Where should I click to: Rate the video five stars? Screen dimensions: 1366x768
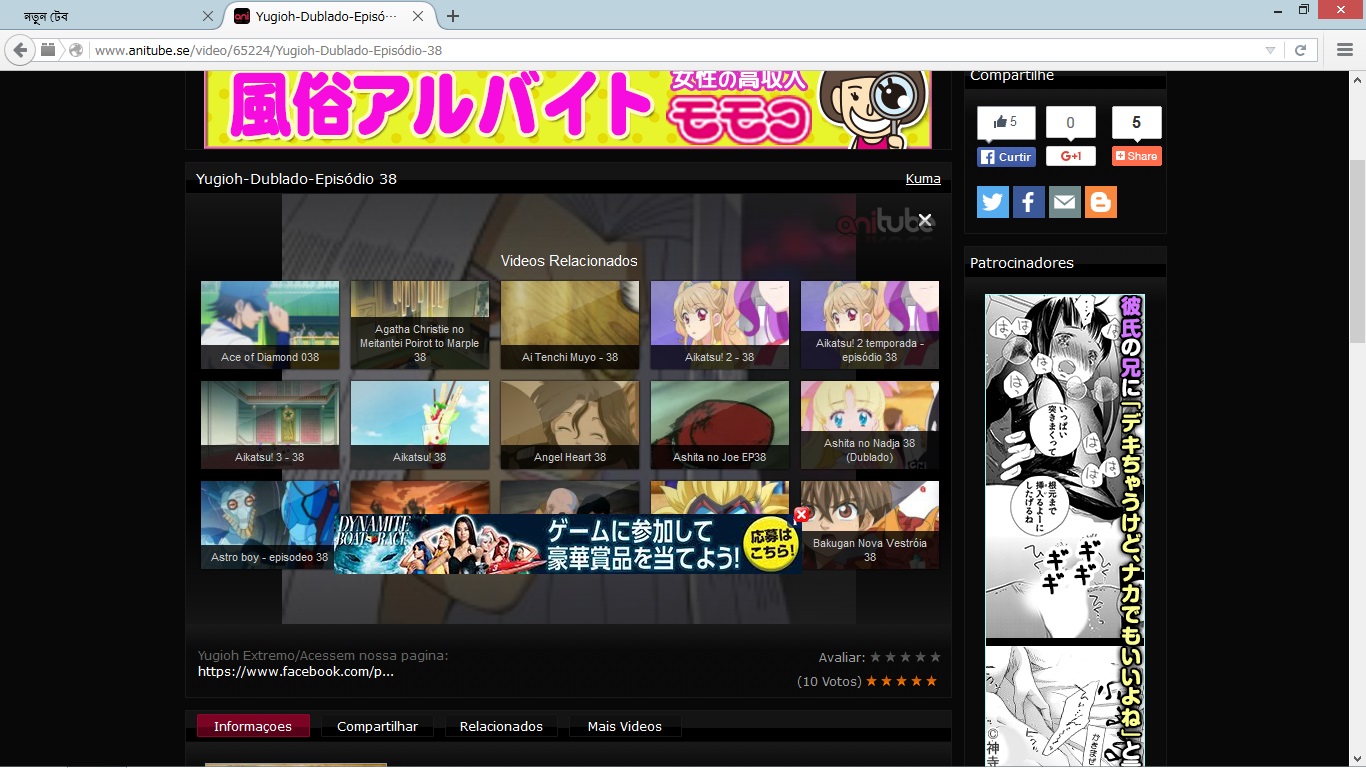[x=935, y=657]
